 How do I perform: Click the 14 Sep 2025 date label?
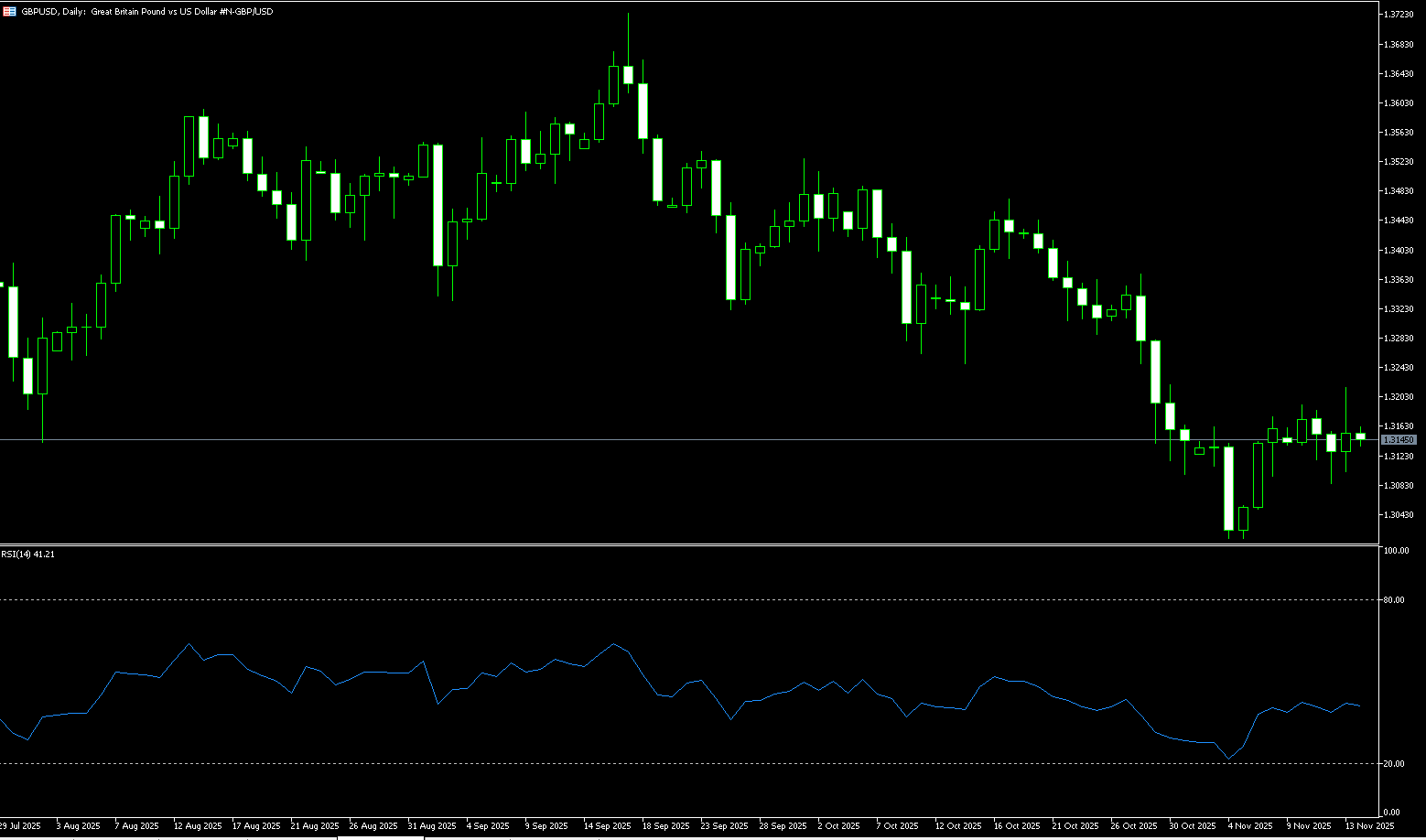coord(608,825)
